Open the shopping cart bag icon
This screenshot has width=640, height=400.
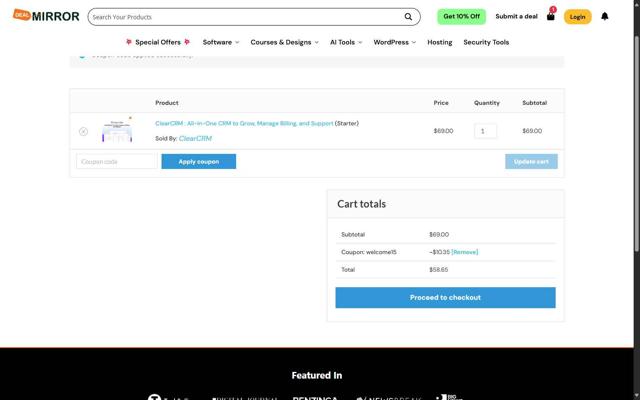click(551, 16)
